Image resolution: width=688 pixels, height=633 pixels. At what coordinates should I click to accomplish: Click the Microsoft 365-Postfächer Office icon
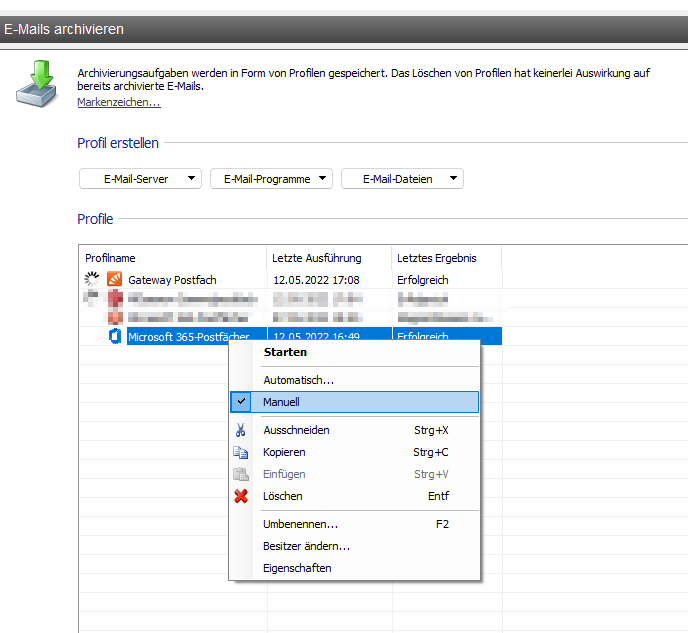pyautogui.click(x=115, y=337)
